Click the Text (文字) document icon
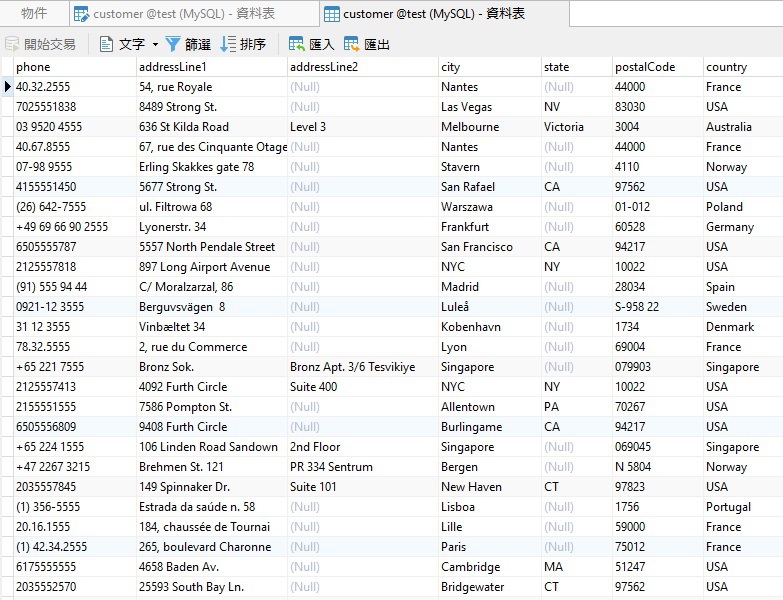Screen dimensions: 783x600 tap(106, 44)
